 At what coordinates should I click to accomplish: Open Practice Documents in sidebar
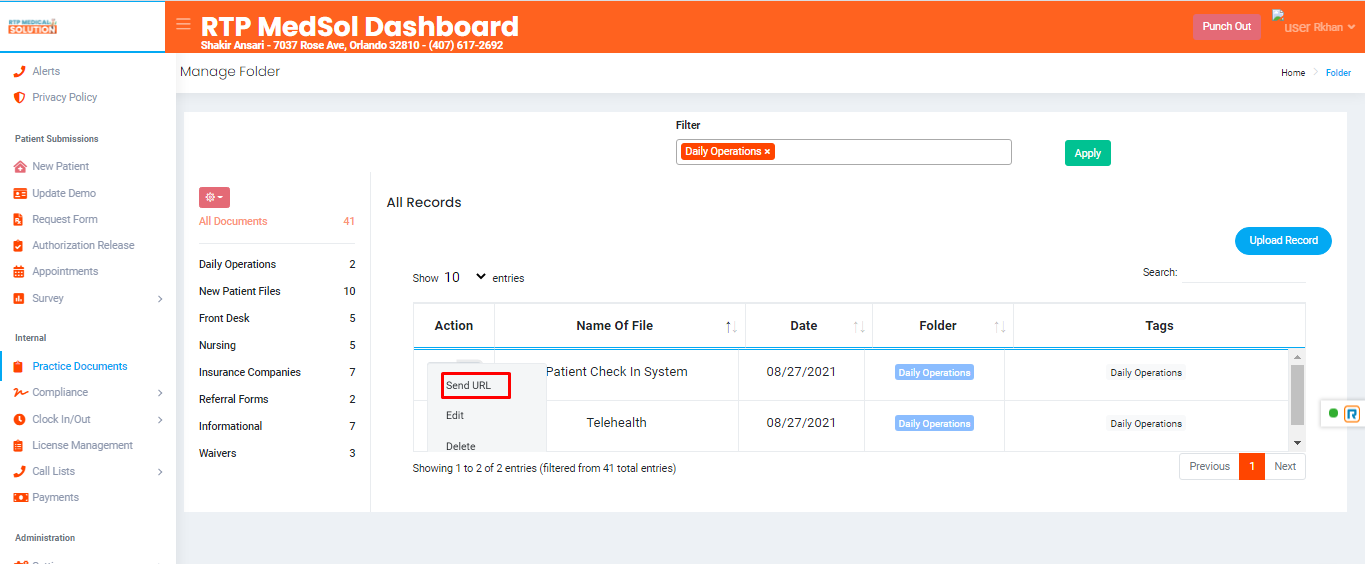pos(80,366)
